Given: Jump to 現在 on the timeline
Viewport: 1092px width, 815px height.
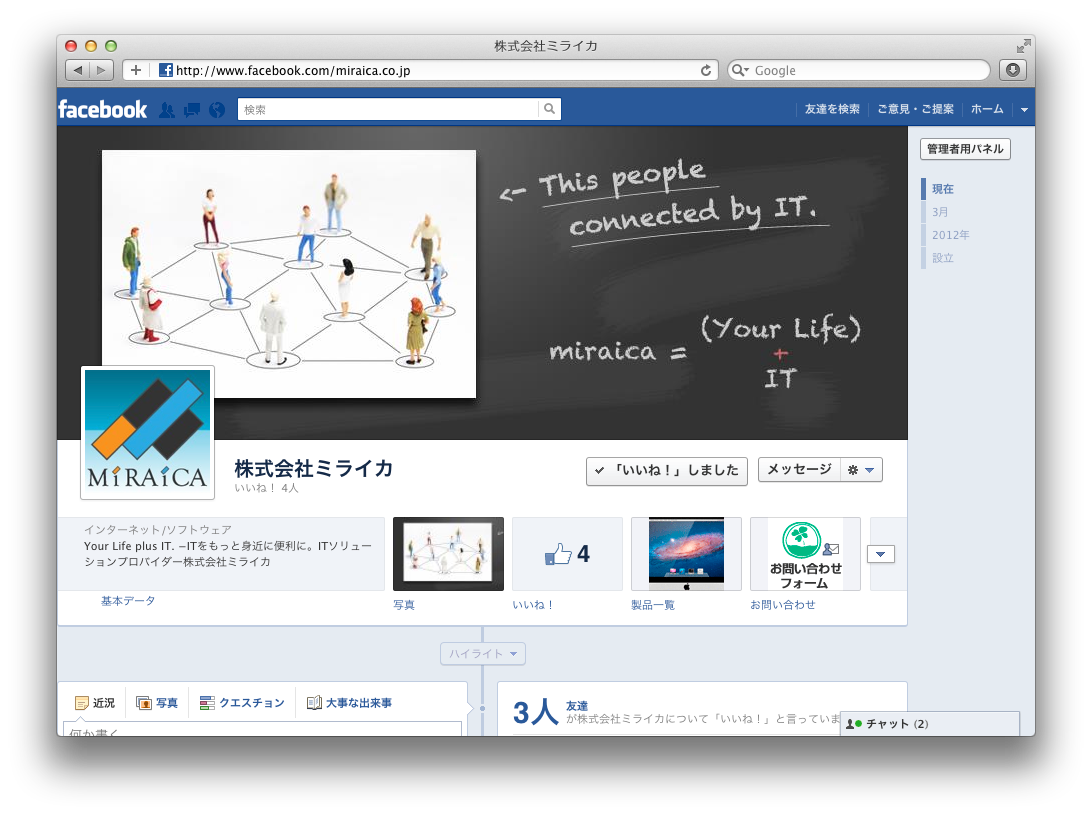Looking at the screenshot, I should 943,189.
